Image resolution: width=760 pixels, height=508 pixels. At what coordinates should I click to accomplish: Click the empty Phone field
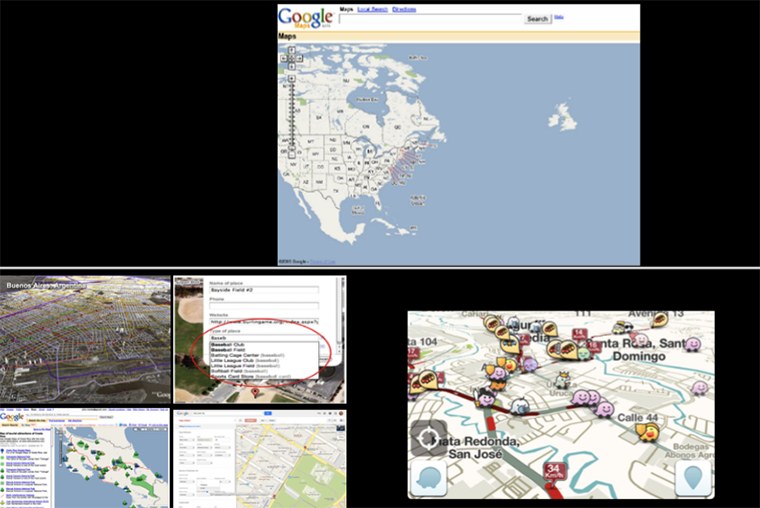click(x=264, y=306)
